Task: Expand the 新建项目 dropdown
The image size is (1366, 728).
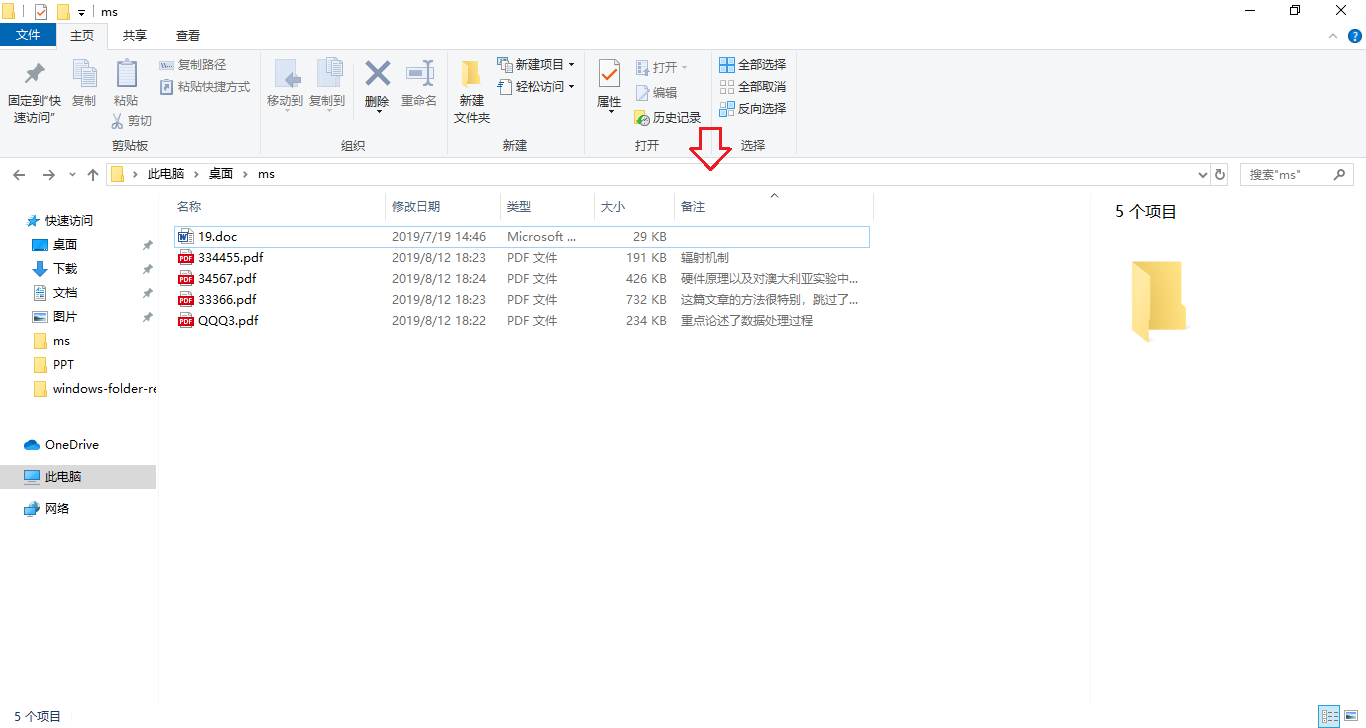Action: (570, 64)
